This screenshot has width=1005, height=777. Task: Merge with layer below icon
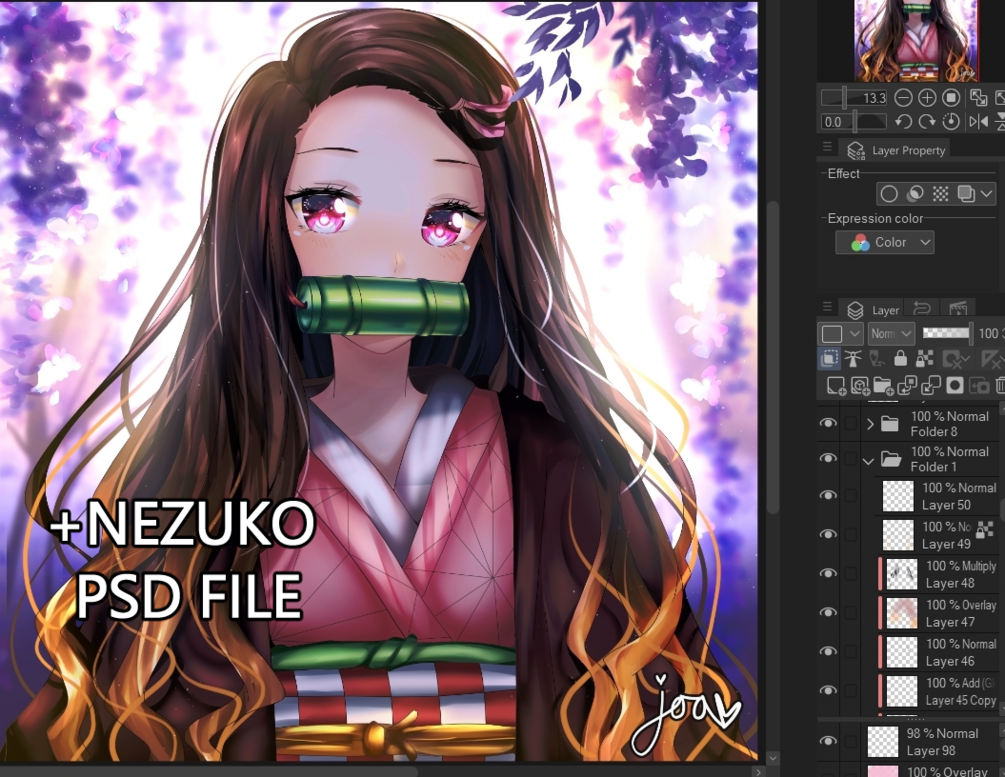(x=931, y=386)
